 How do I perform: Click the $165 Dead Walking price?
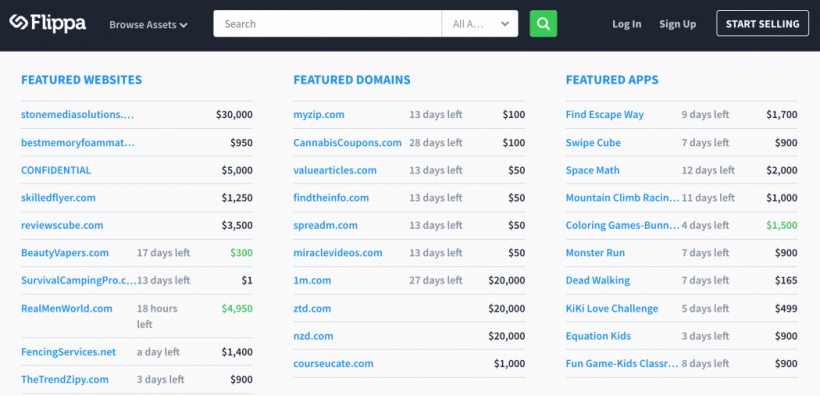pos(787,280)
